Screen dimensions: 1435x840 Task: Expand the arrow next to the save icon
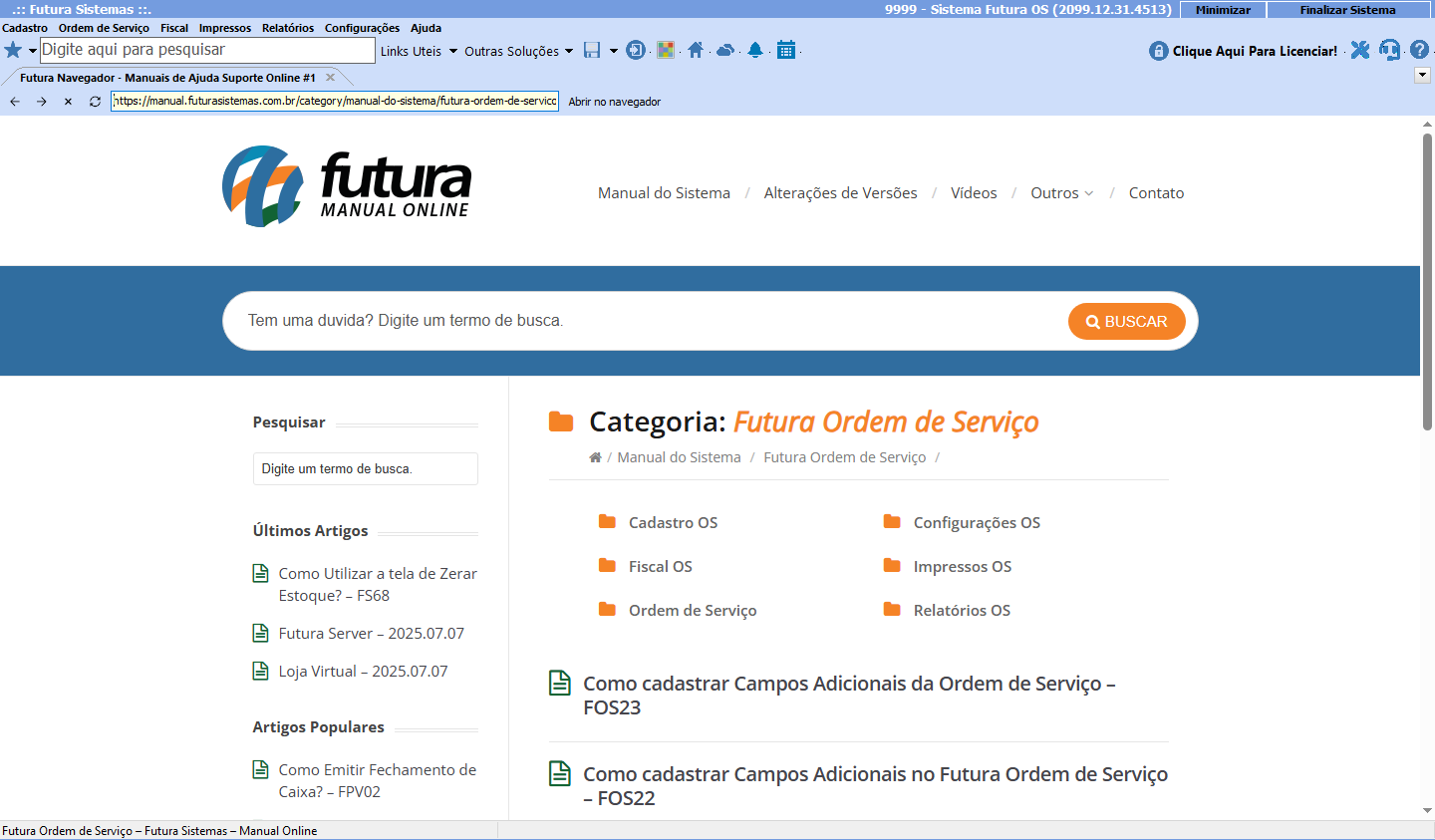coord(613,51)
